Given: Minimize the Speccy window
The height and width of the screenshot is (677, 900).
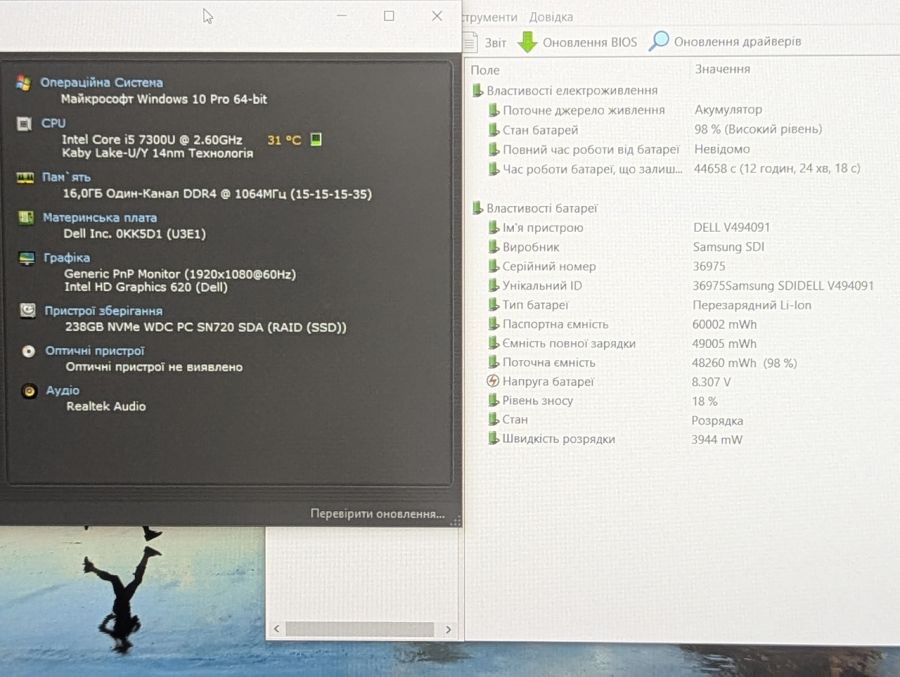Looking at the screenshot, I should click(342, 16).
